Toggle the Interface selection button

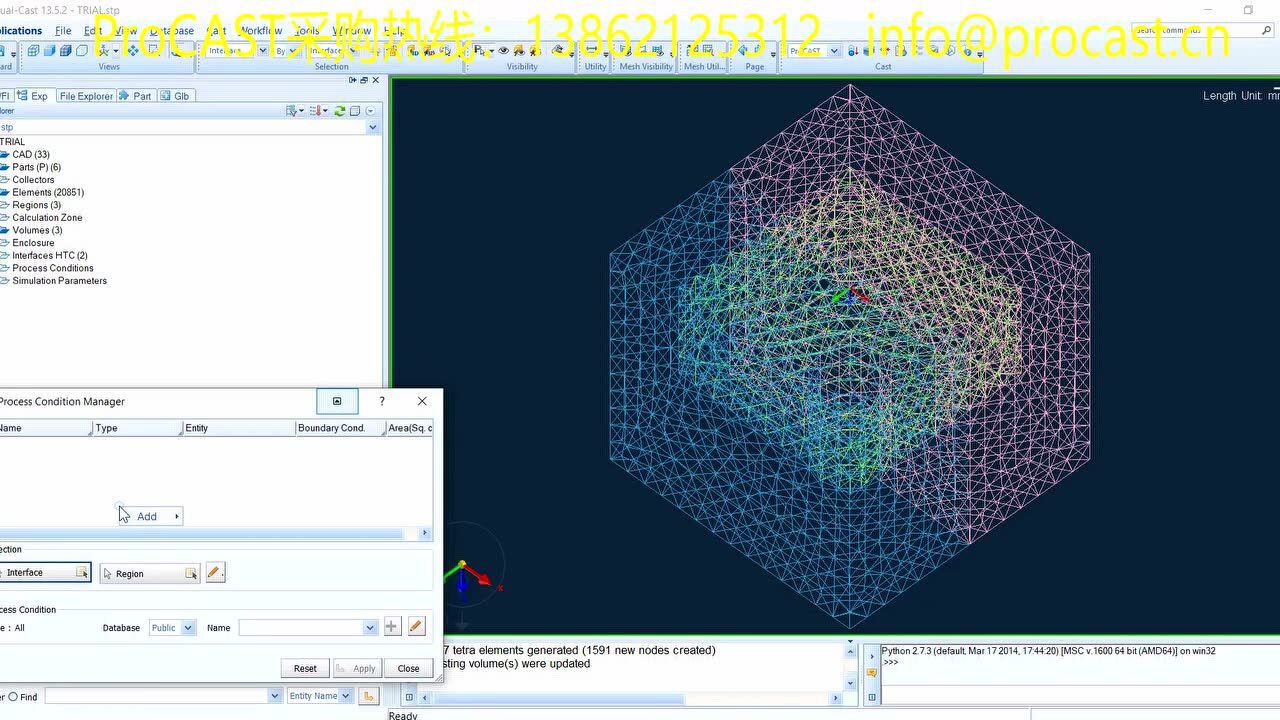[45, 573]
